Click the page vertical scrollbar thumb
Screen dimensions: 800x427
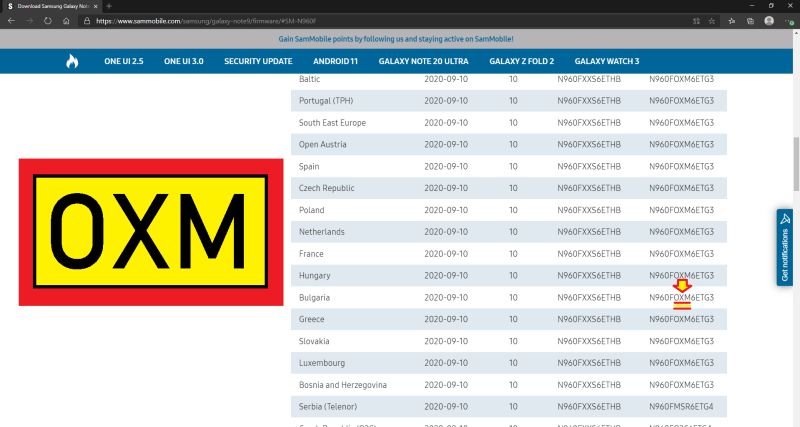796,164
